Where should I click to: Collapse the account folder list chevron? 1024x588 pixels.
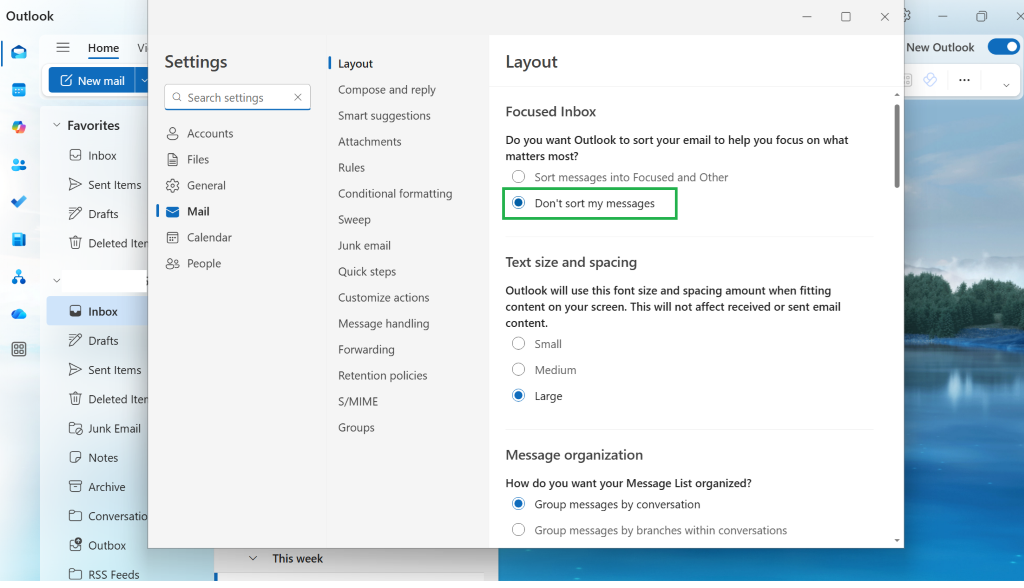[x=57, y=280]
